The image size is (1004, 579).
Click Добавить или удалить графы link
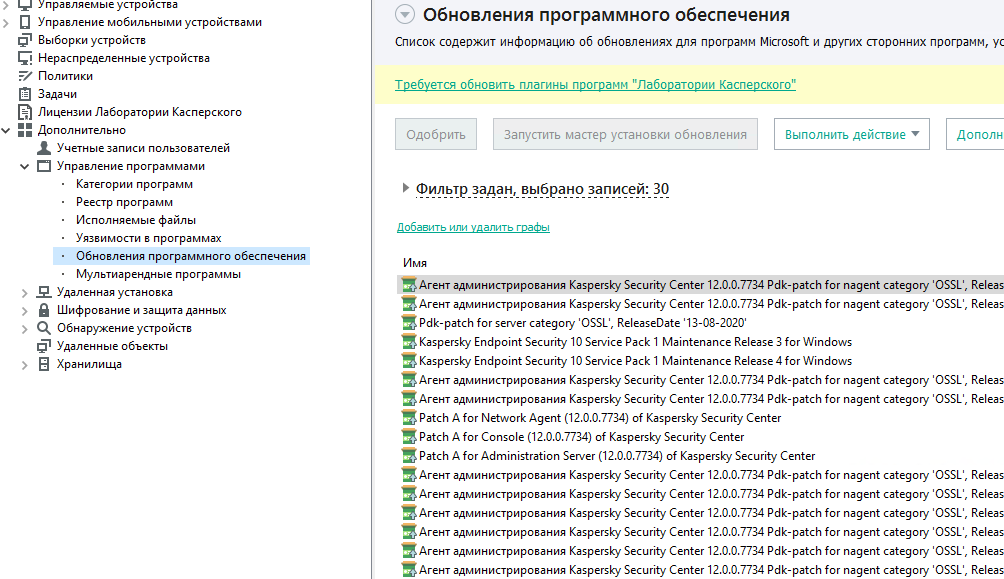tap(473, 227)
